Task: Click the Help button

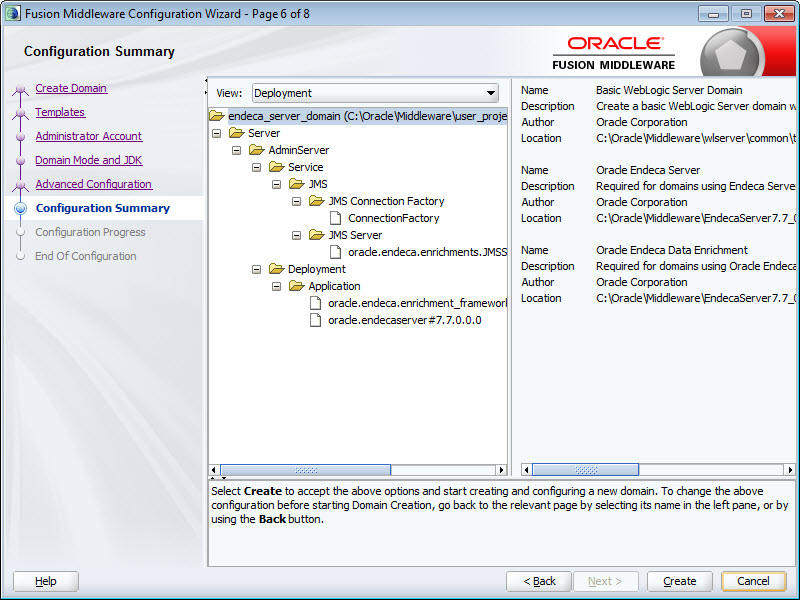Action: (x=46, y=581)
